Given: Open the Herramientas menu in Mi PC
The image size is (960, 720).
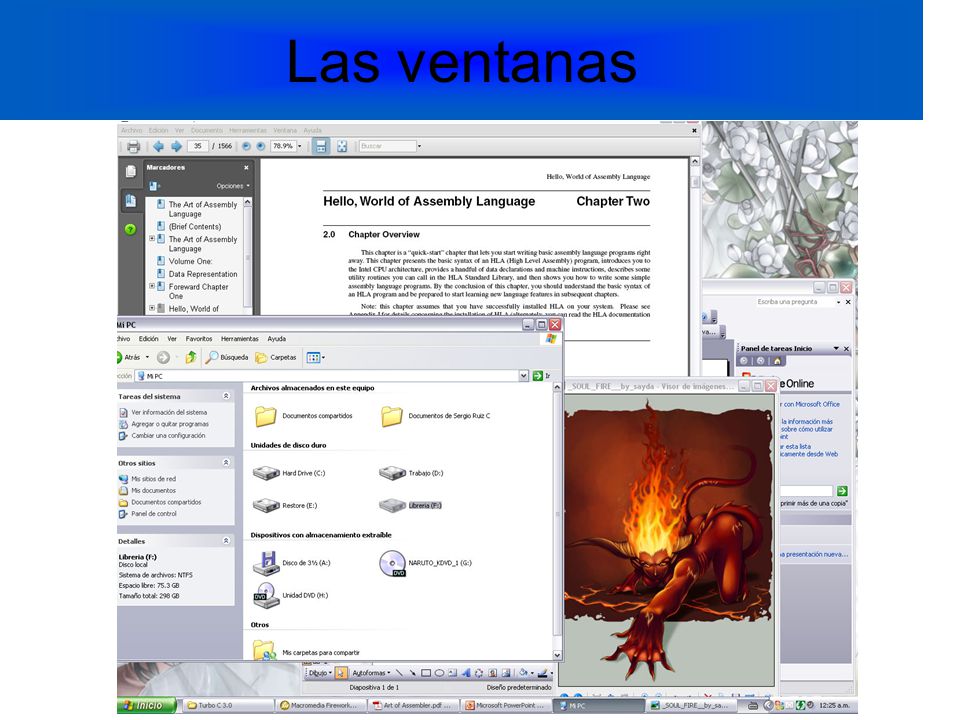Looking at the screenshot, I should tap(240, 339).
